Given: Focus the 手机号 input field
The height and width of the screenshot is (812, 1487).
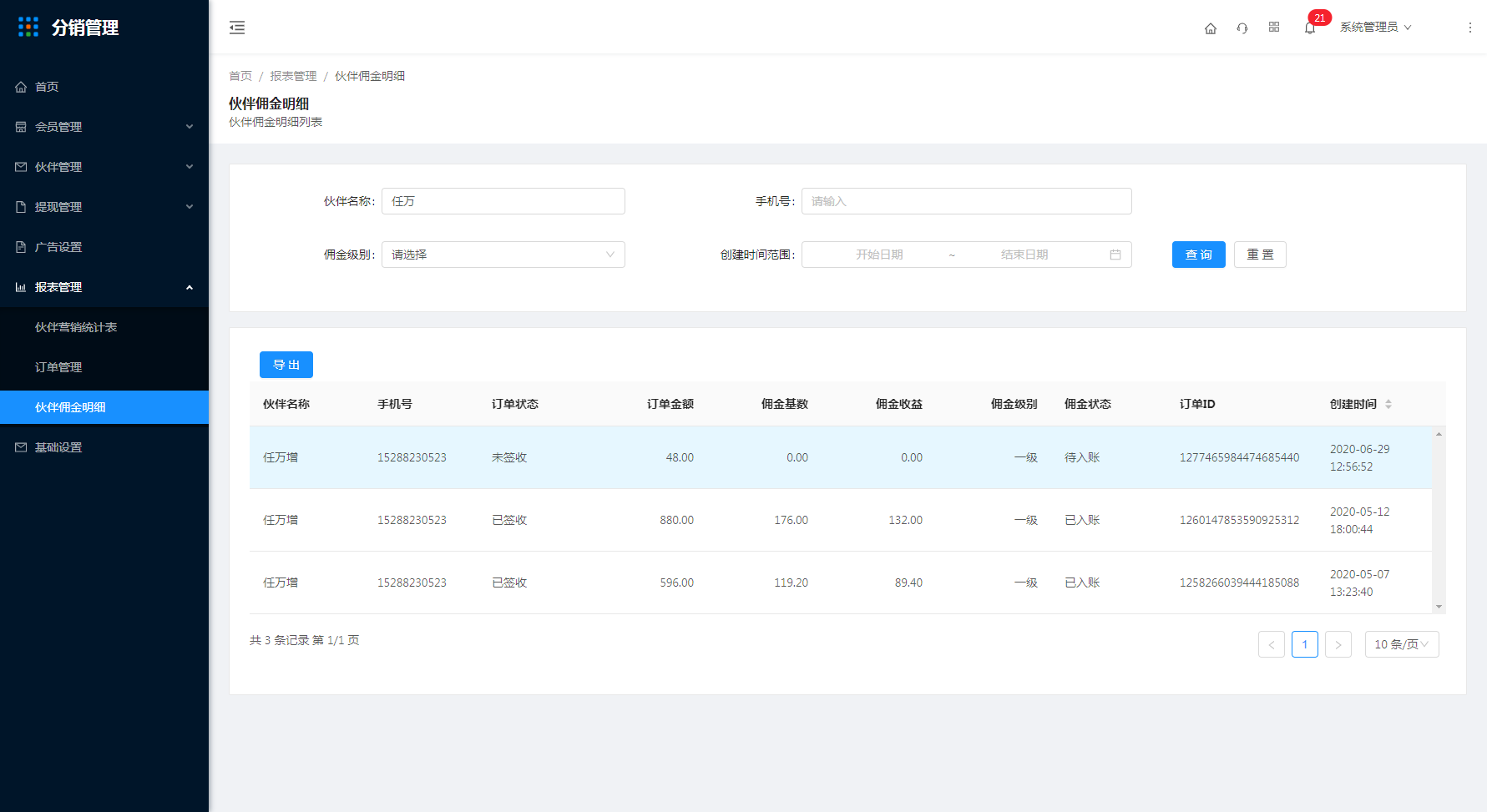Looking at the screenshot, I should (967, 201).
